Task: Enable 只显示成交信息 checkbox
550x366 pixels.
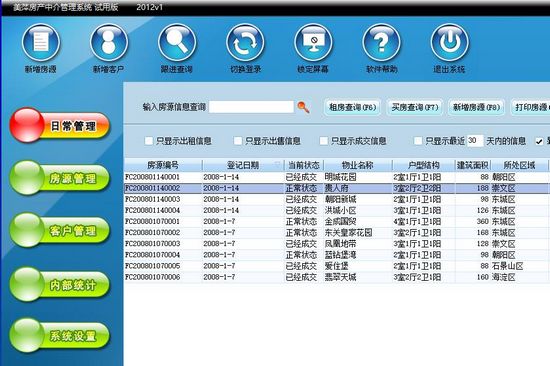Action: tap(324, 141)
